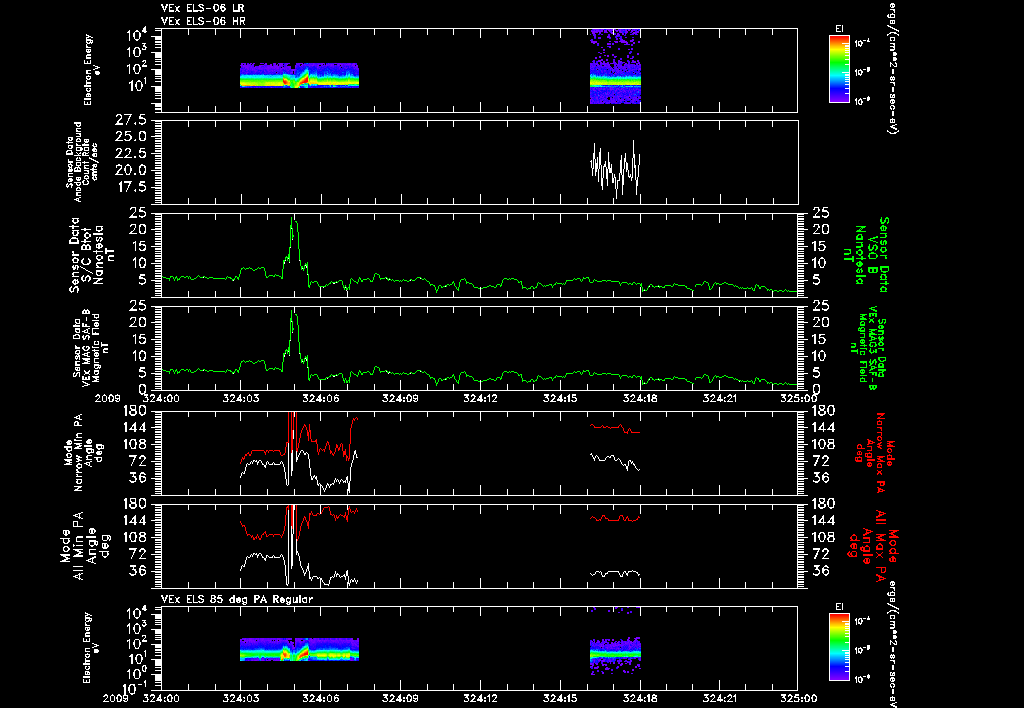Image resolution: width=1024 pixels, height=708 pixels.
Task: Click the bottom EI rainbow color bar
Action: (x=839, y=647)
